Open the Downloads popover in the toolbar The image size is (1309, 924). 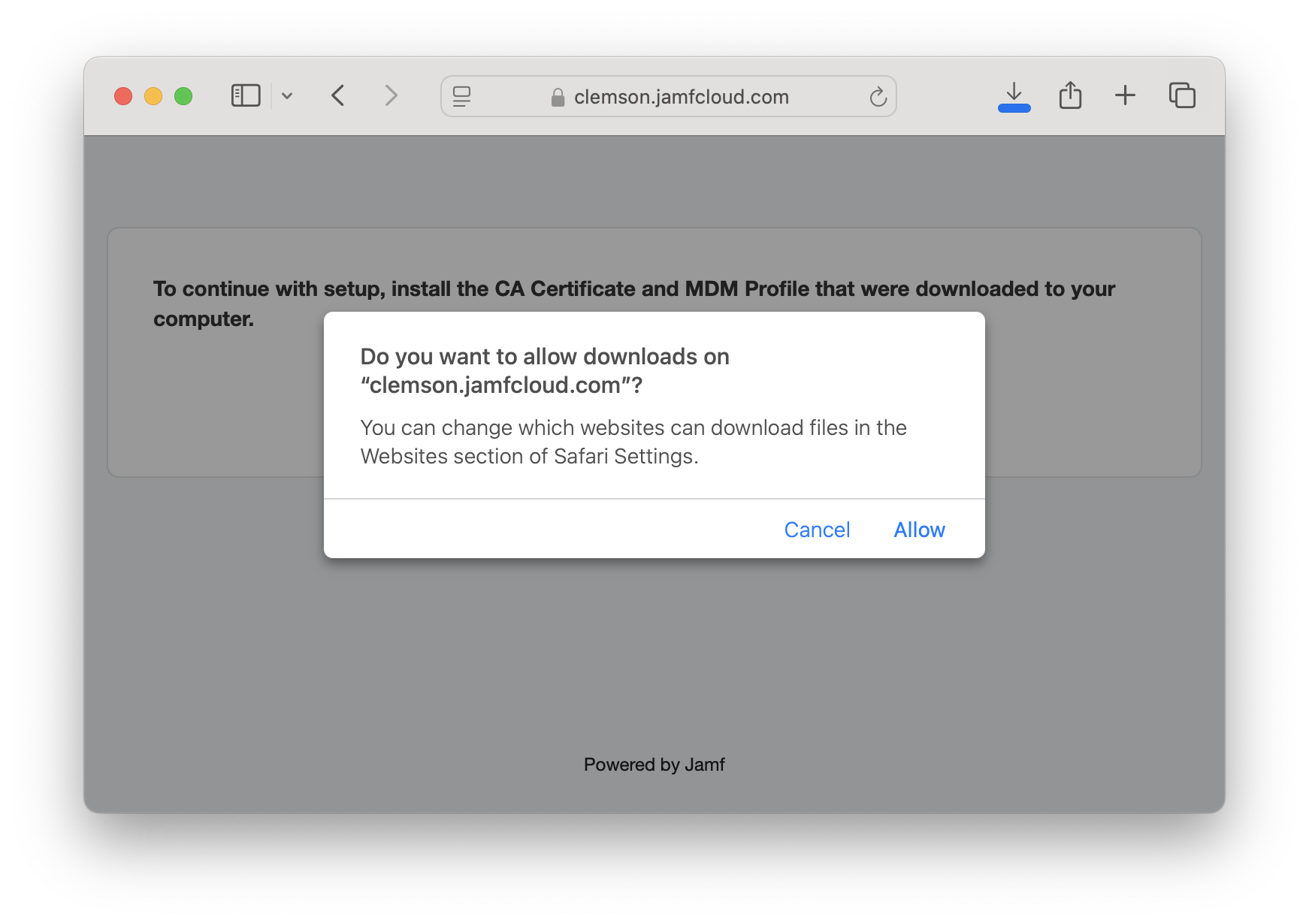[x=1014, y=95]
